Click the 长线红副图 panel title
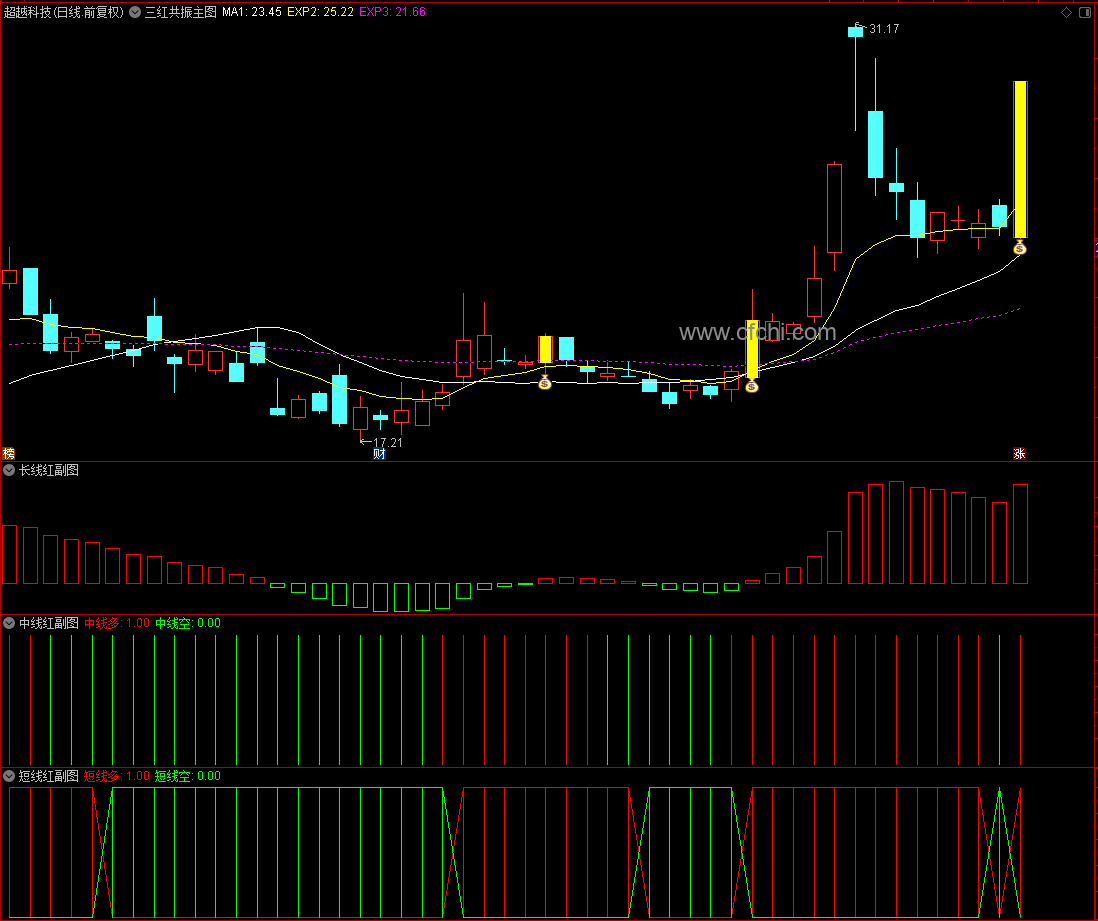Image resolution: width=1098 pixels, height=921 pixels. tap(48, 471)
